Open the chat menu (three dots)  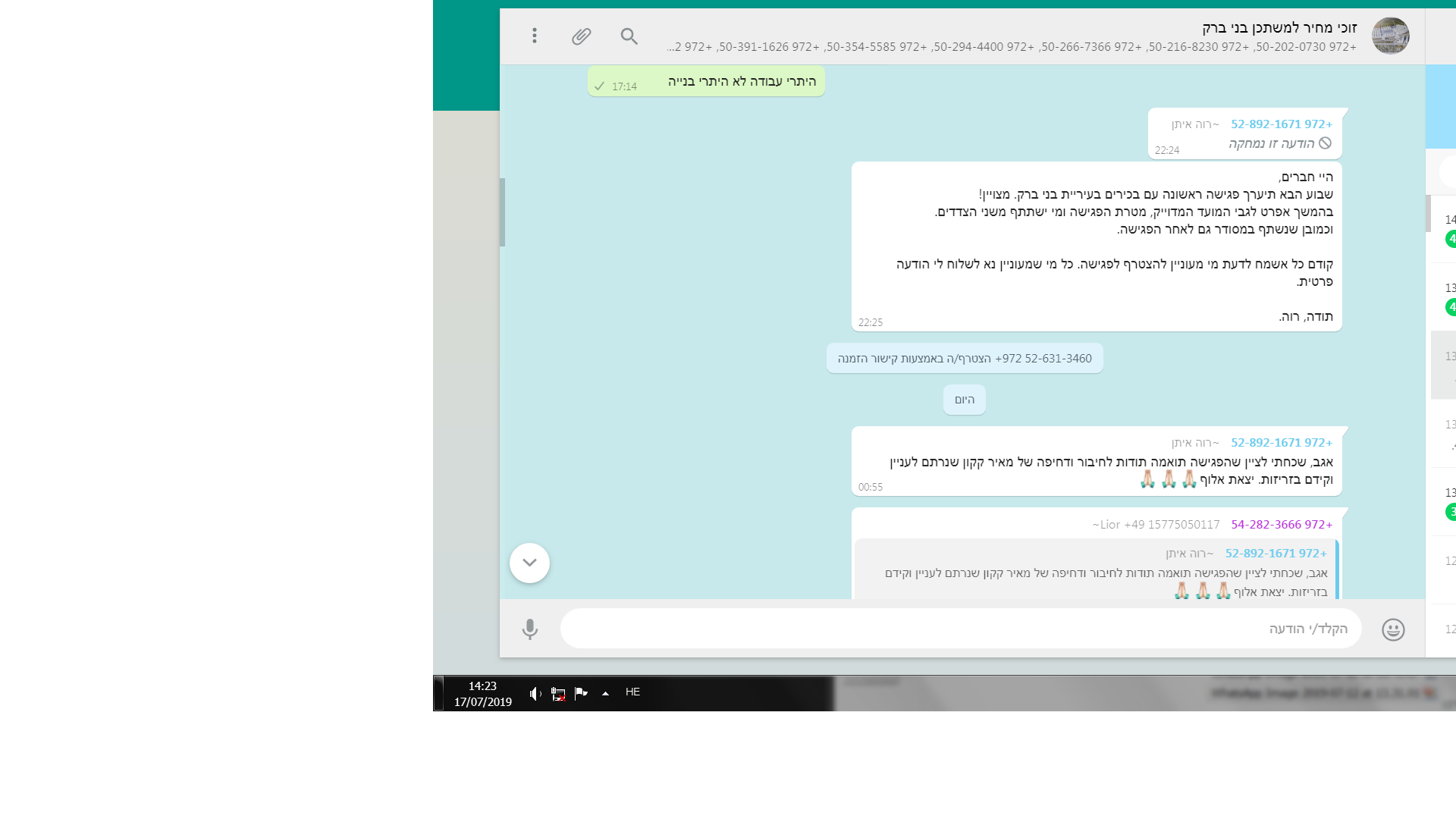pyautogui.click(x=535, y=36)
